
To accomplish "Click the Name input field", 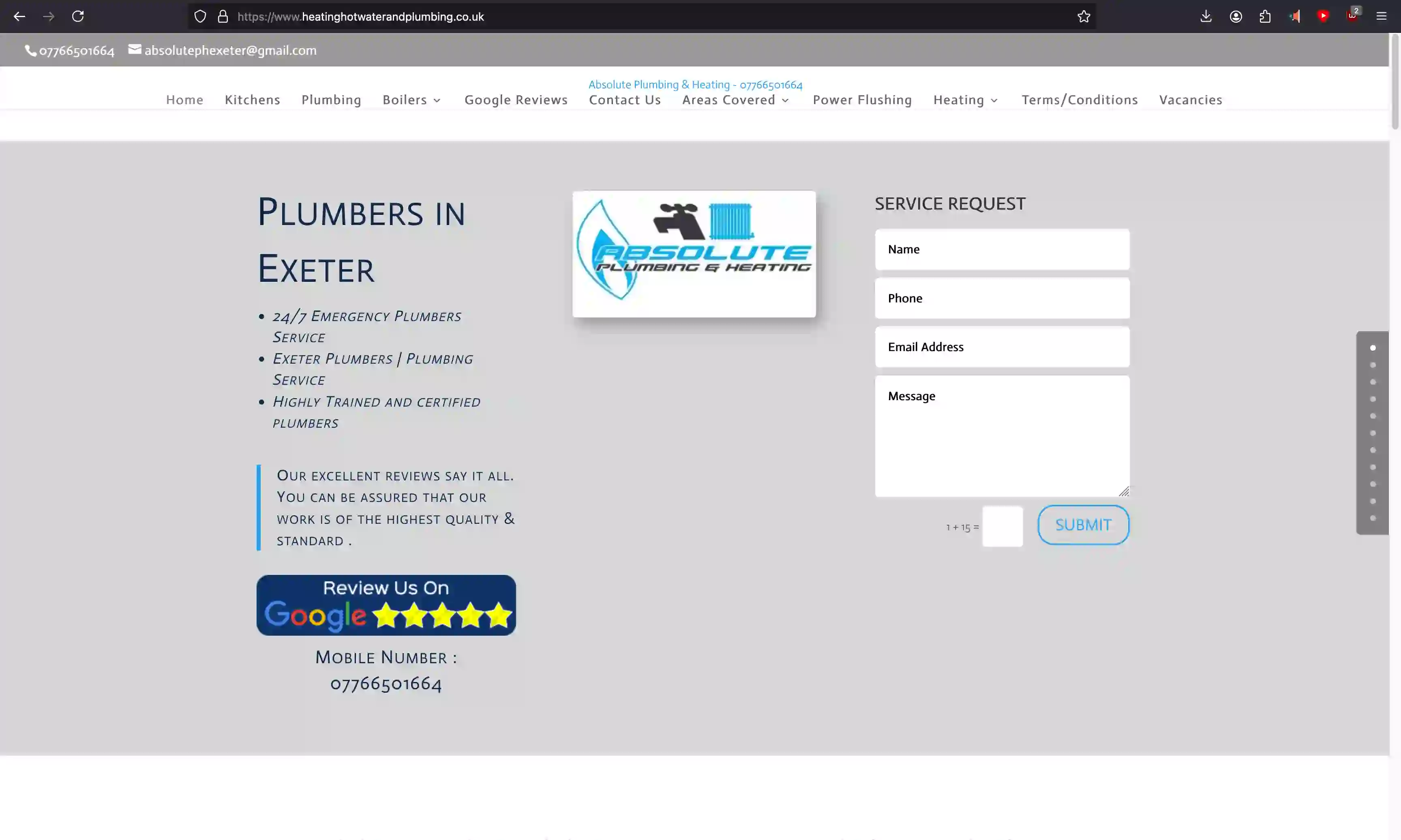I will pyautogui.click(x=1001, y=248).
